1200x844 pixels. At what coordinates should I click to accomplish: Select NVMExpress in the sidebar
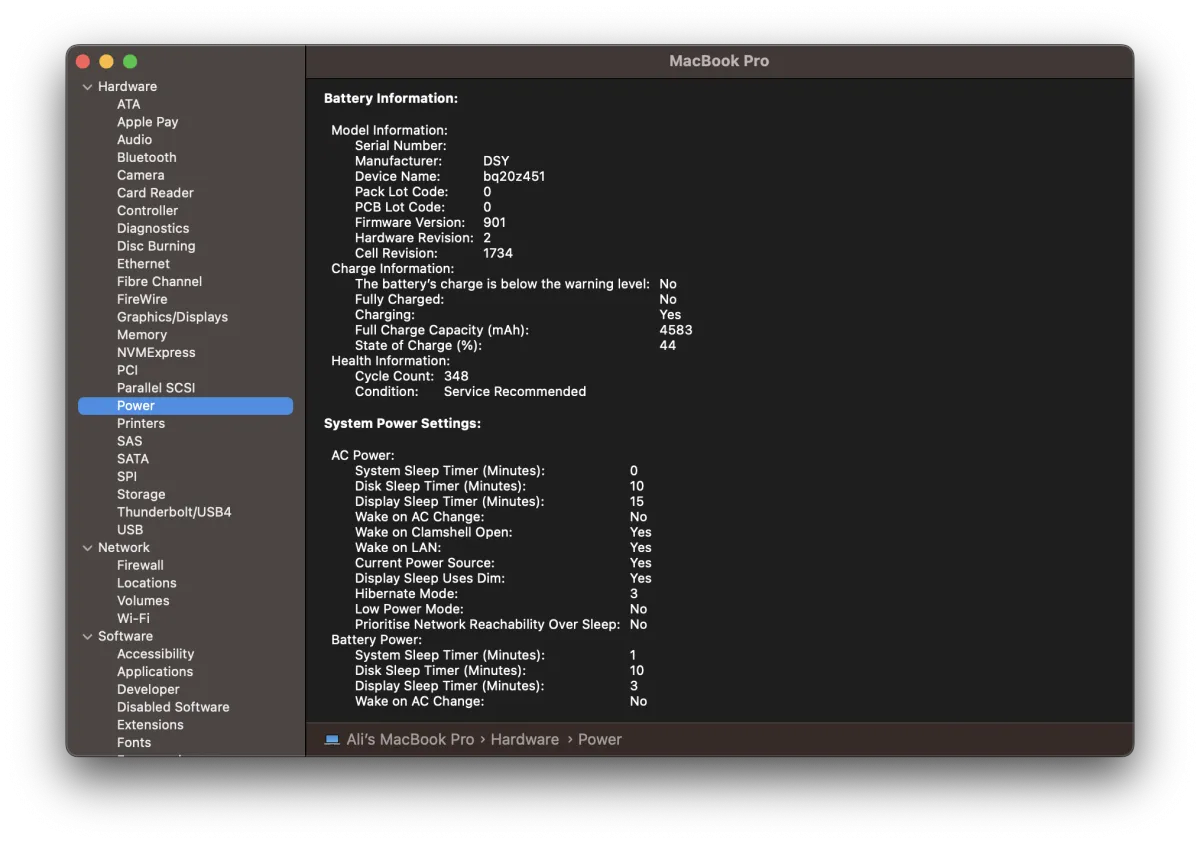tap(156, 353)
